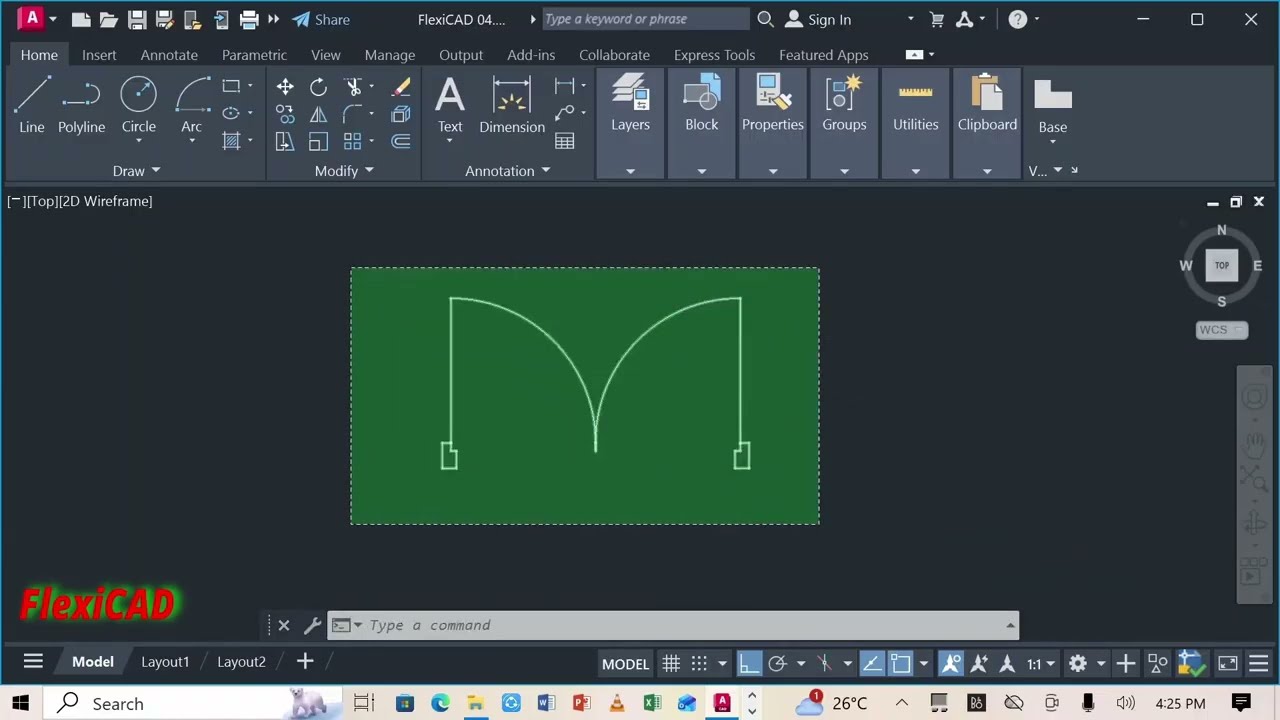1280x720 pixels.
Task: Toggle polar tracking
Action: coord(777,663)
